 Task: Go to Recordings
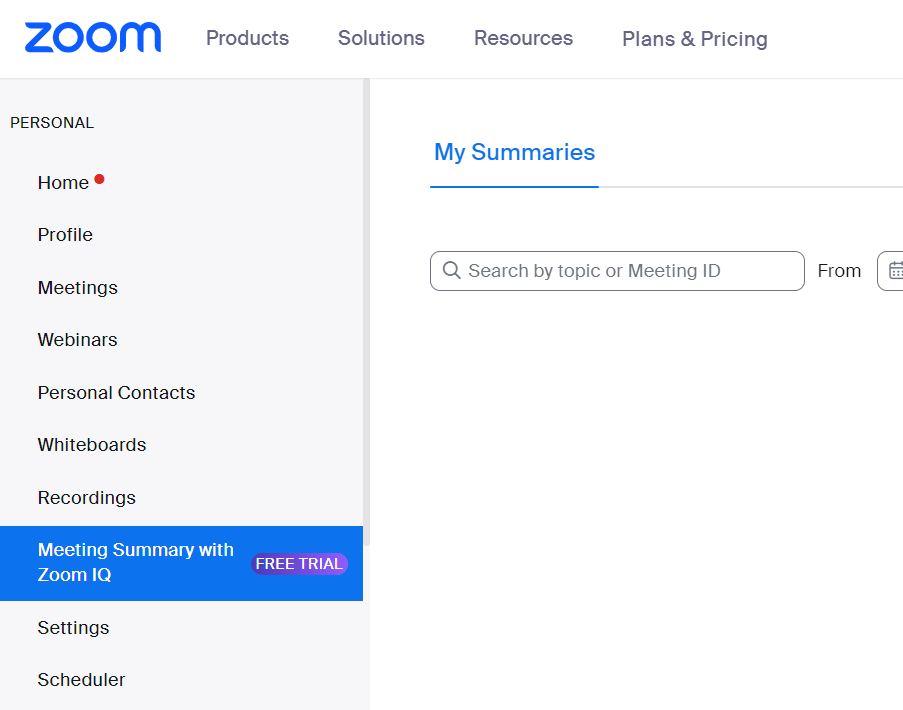click(86, 497)
